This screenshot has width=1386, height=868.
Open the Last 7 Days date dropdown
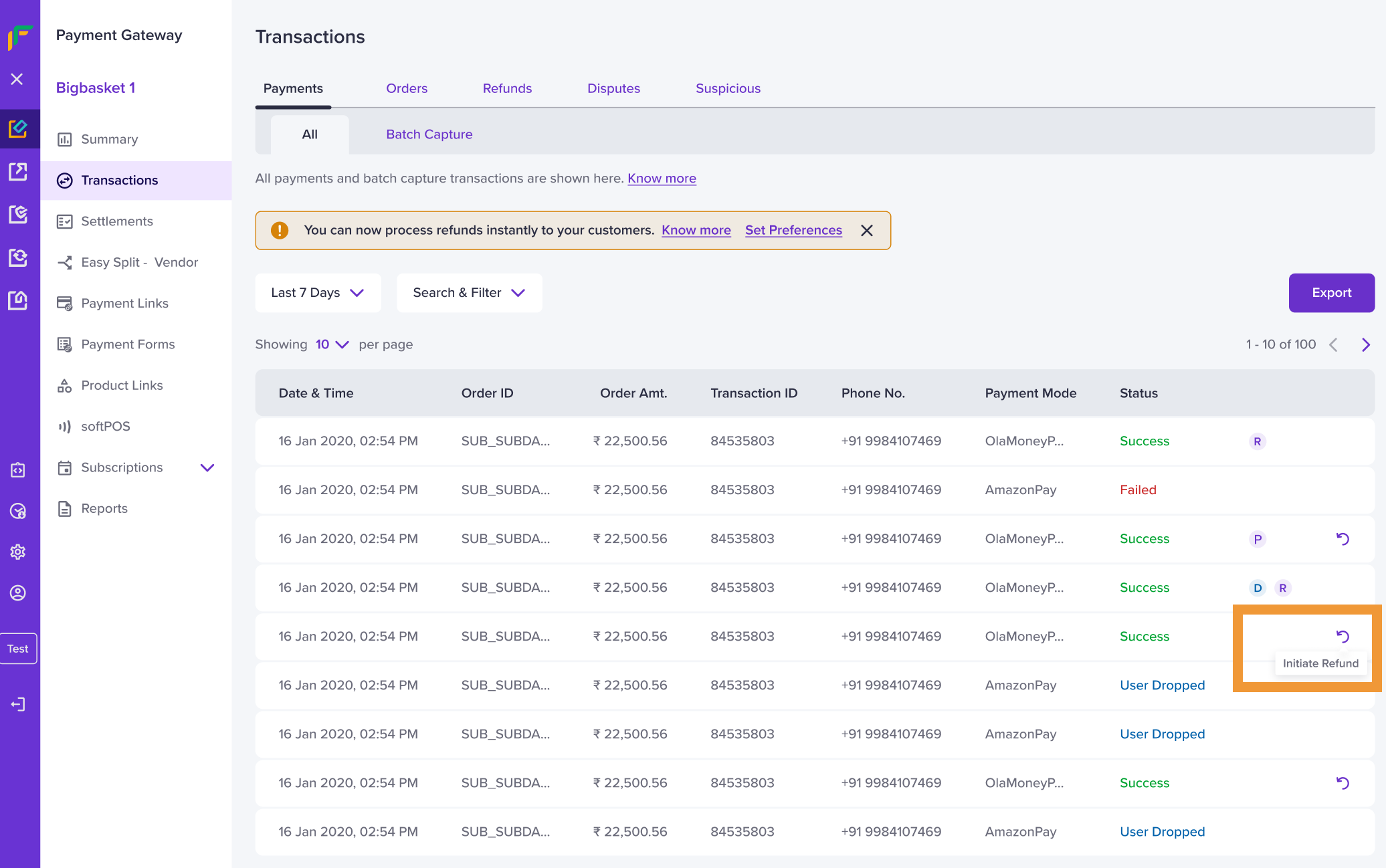(318, 293)
